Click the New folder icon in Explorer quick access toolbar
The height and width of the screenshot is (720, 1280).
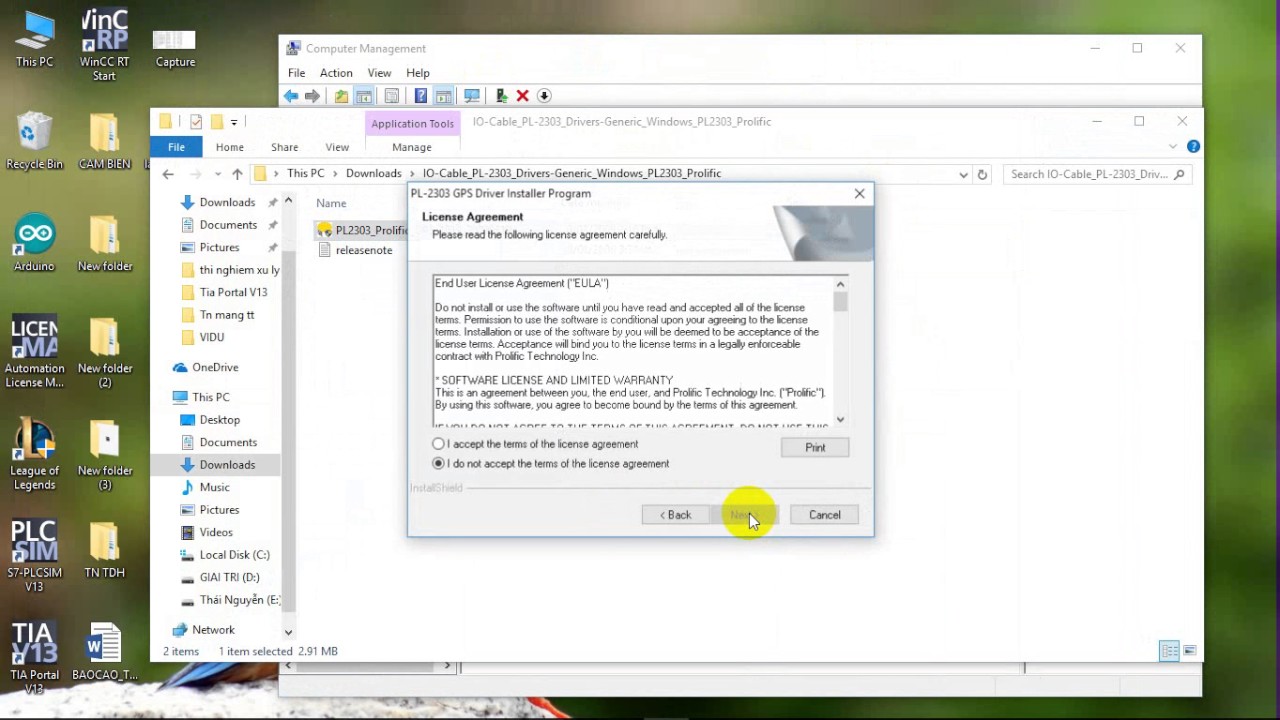[216, 122]
